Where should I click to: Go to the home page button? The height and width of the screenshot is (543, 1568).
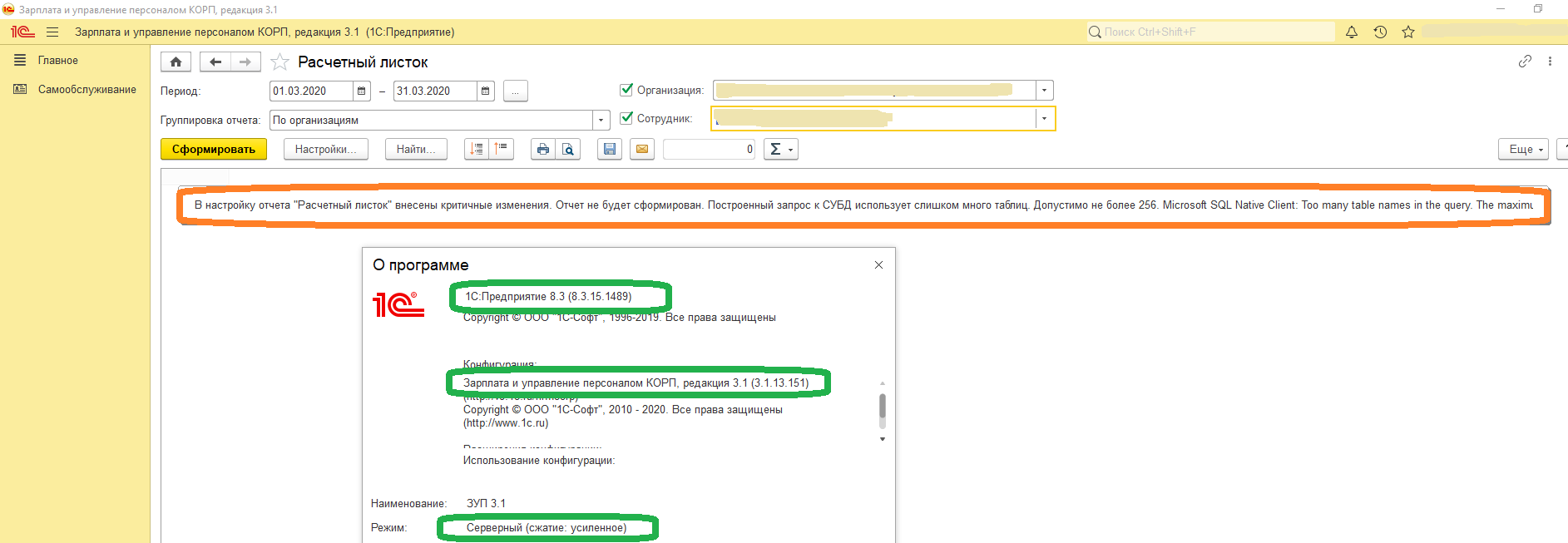176,62
